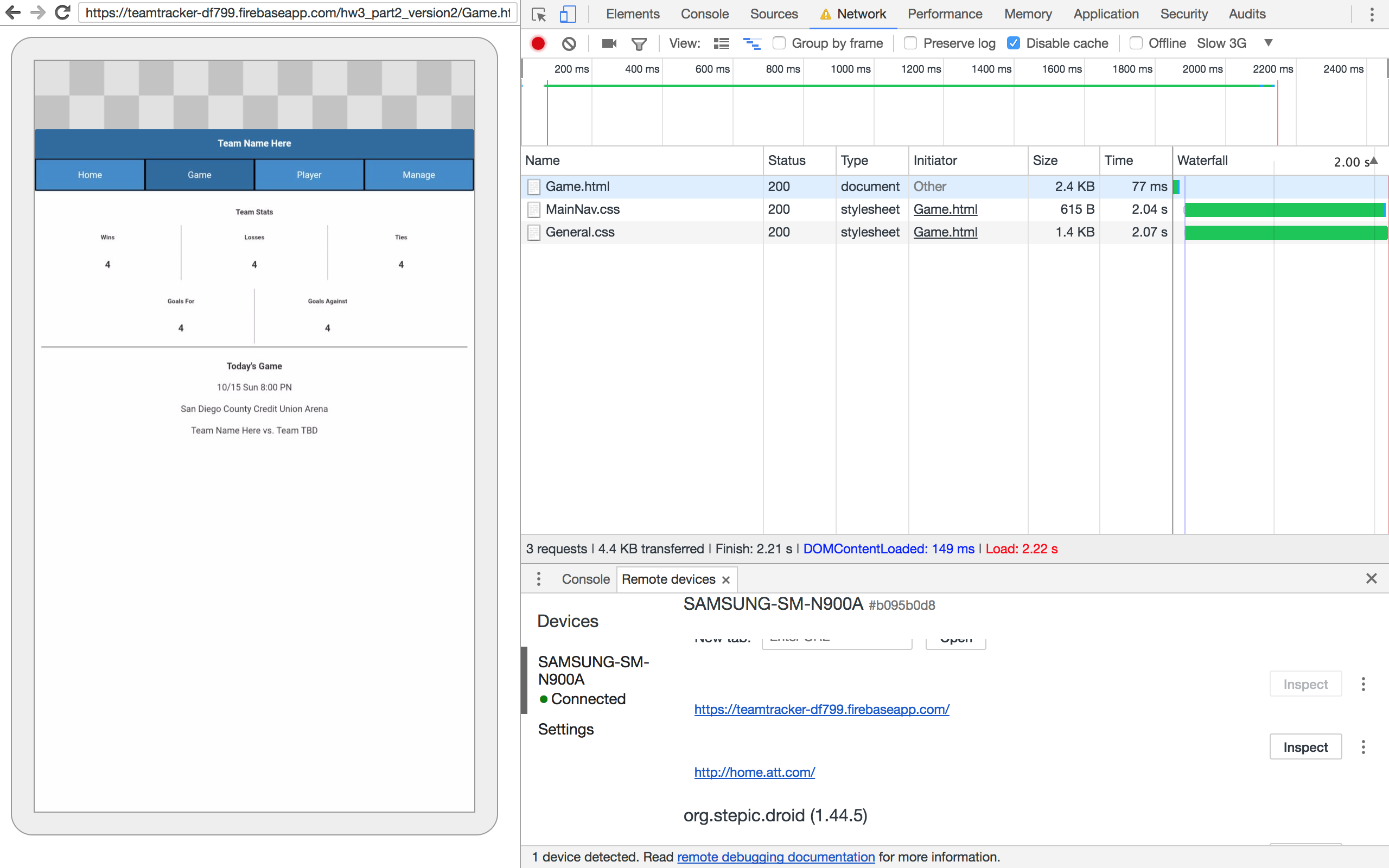The height and width of the screenshot is (868, 1389).
Task: Click the Manage nav button on the page
Action: tap(419, 175)
